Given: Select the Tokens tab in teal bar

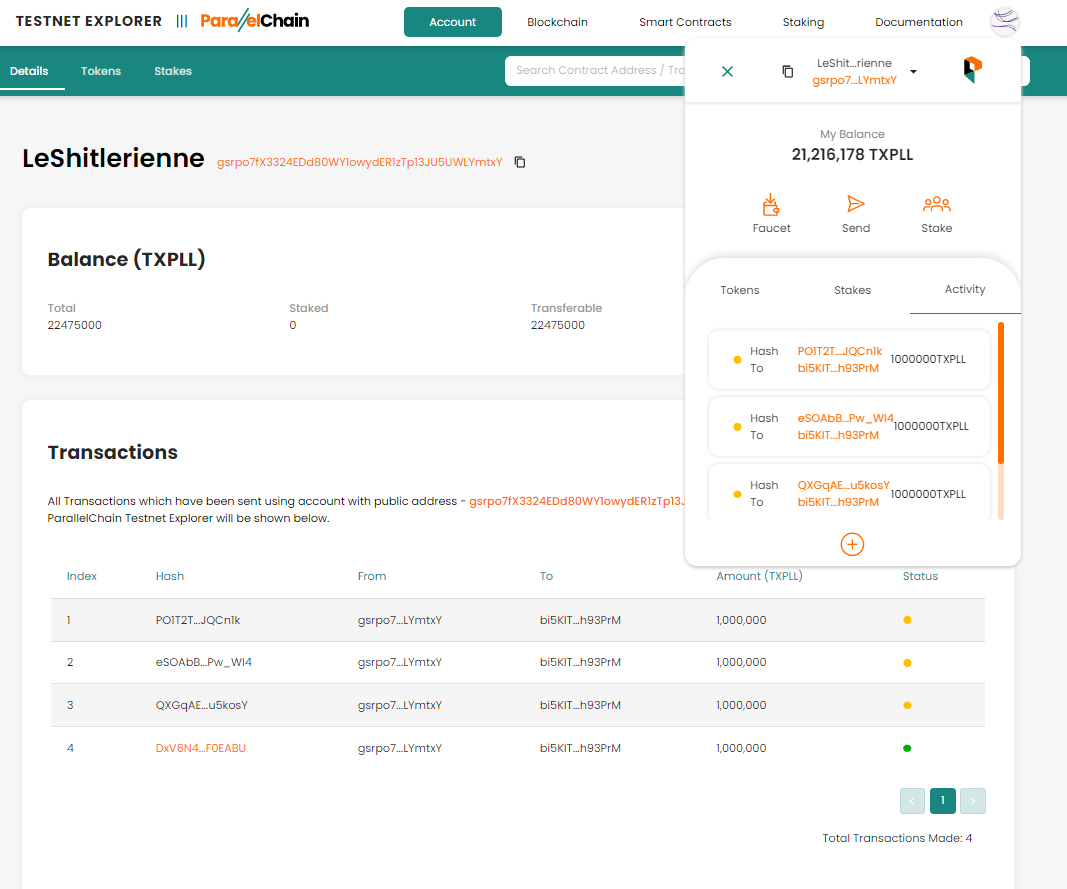Looking at the screenshot, I should tap(101, 71).
